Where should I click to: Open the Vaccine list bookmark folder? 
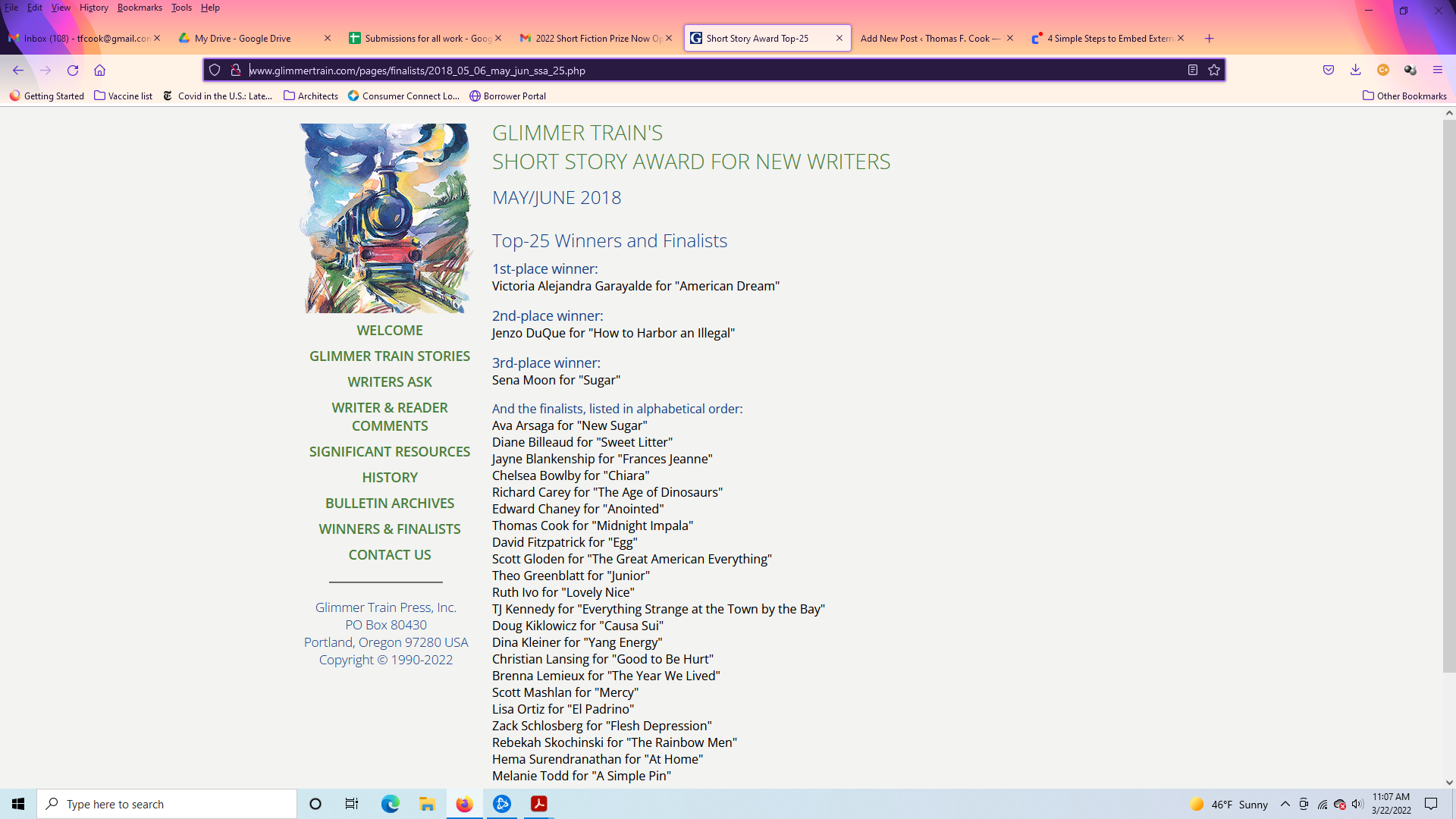point(124,96)
